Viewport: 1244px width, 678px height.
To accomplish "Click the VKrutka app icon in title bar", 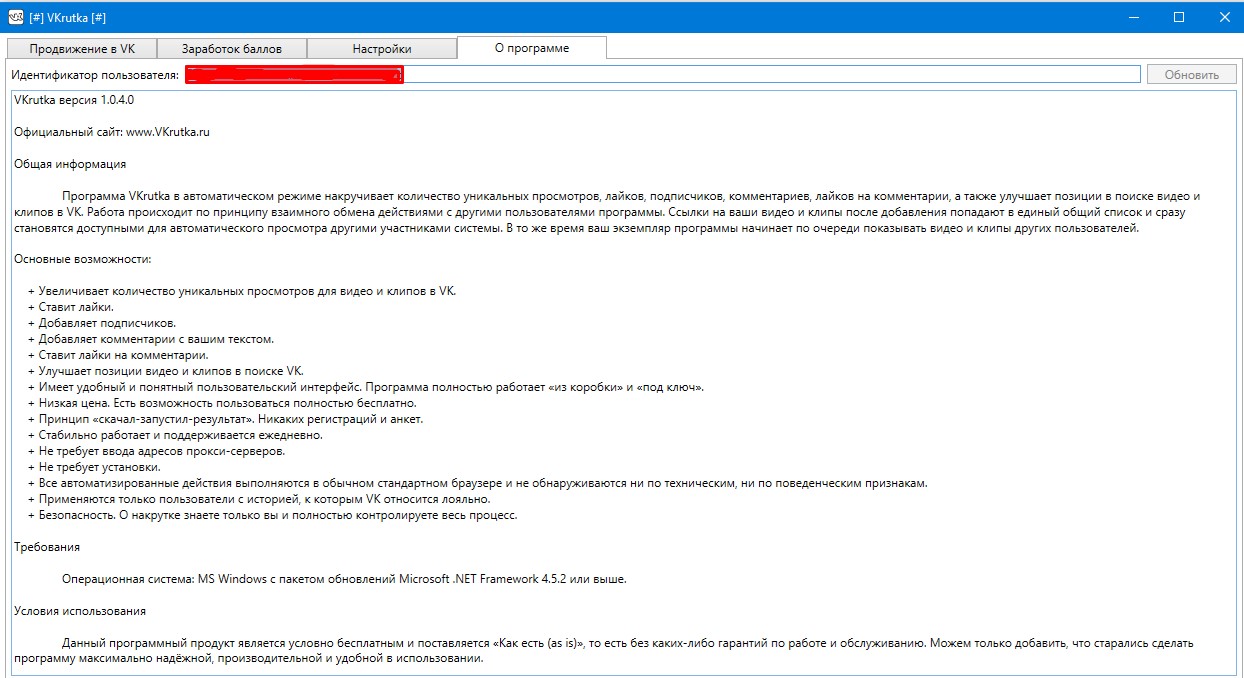I will coord(15,16).
